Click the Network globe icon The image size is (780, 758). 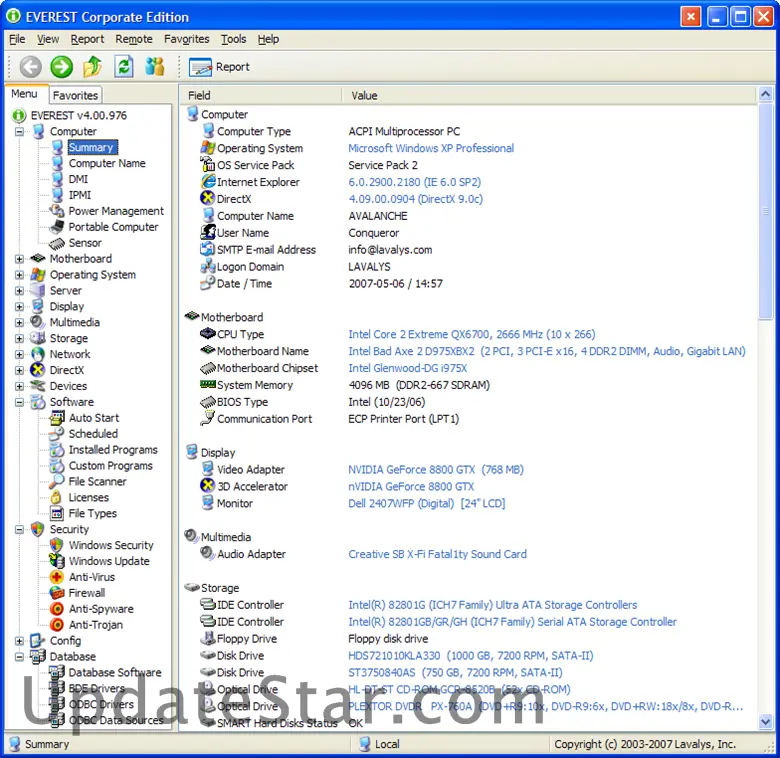38,354
